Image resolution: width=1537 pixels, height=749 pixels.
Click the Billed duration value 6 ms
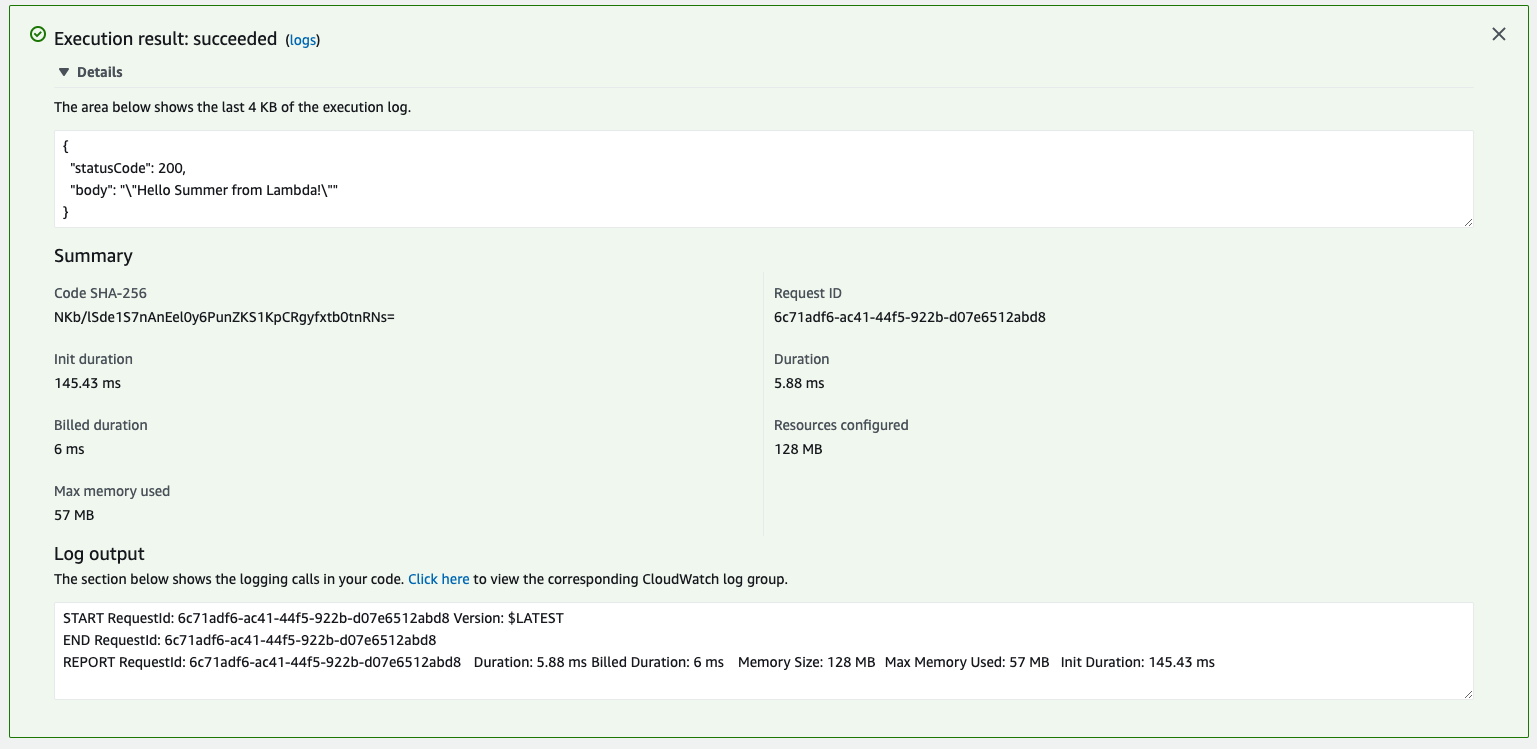[69, 449]
